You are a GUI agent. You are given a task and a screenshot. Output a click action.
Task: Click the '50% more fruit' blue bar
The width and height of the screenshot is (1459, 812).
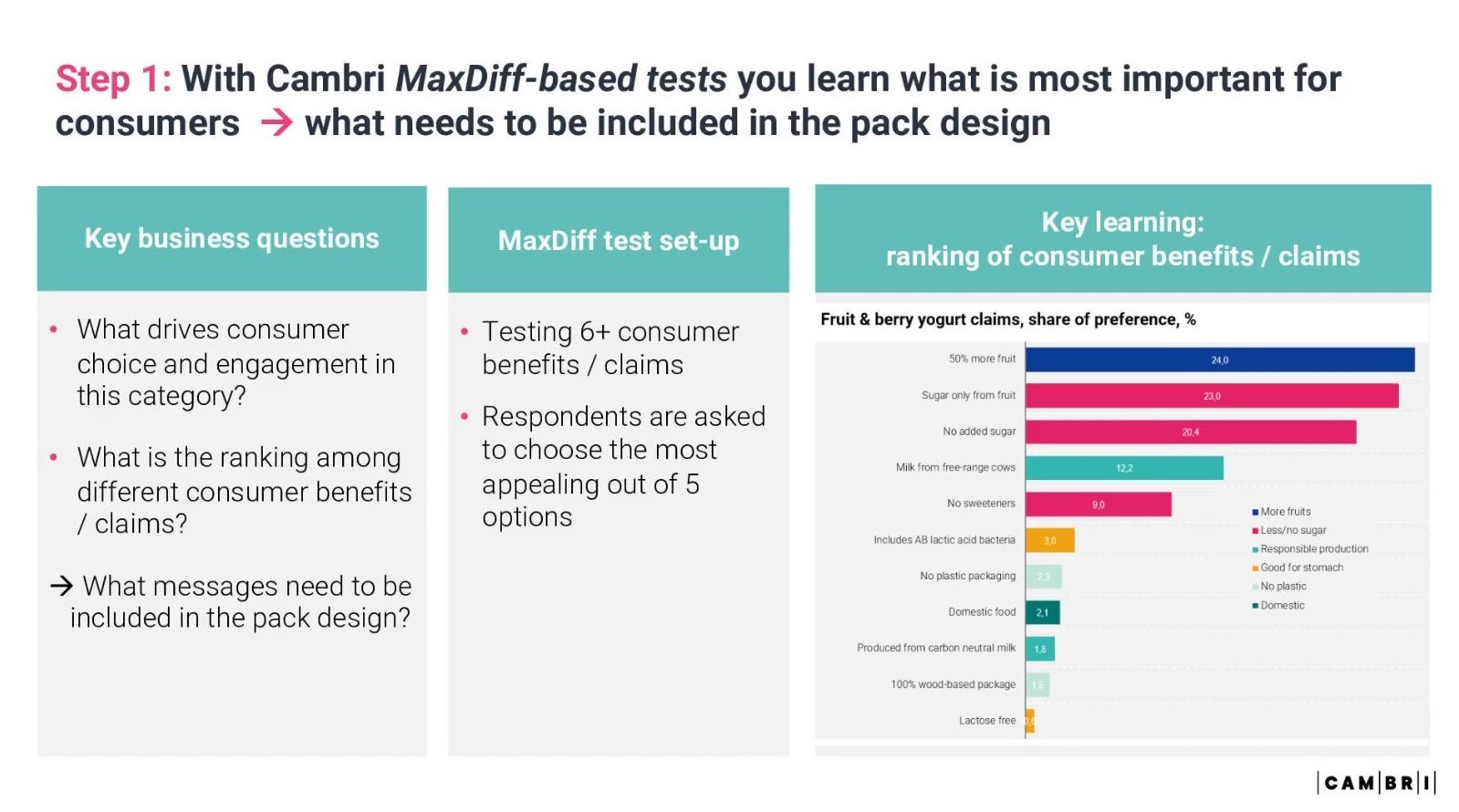[1220, 359]
